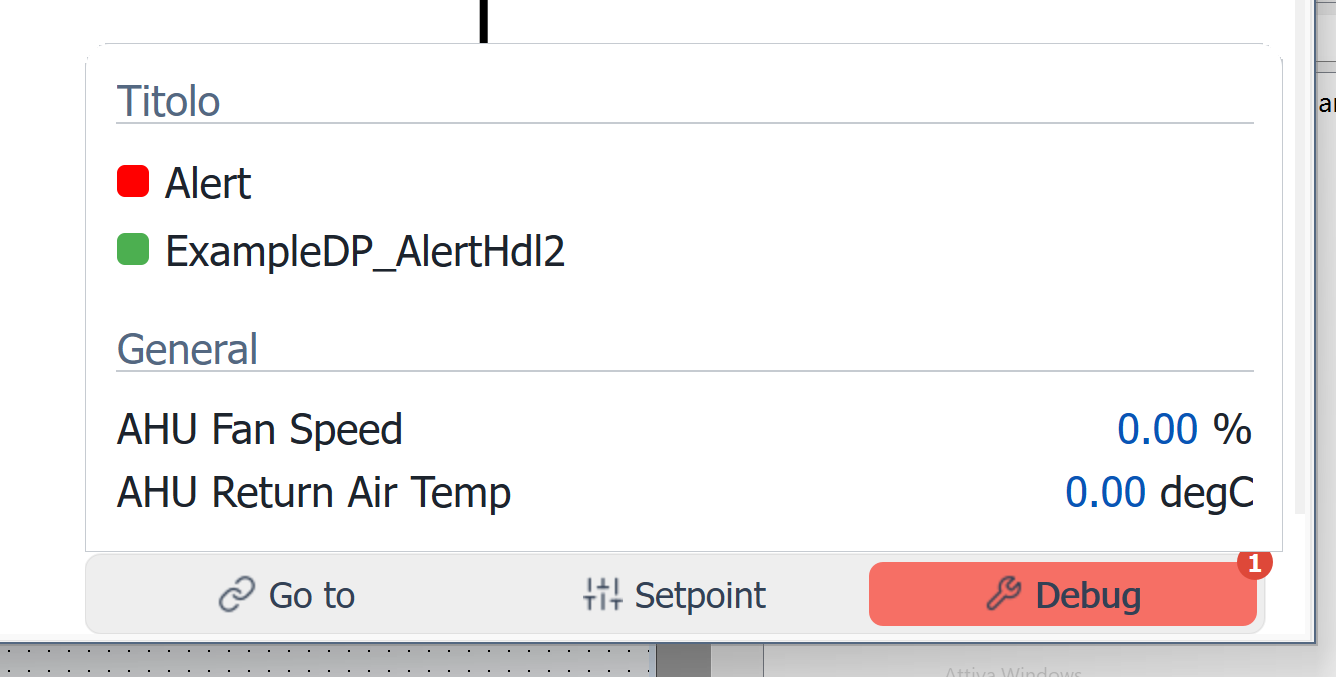Toggle the red Alert status indicator
This screenshot has width=1336, height=677.
(132, 181)
